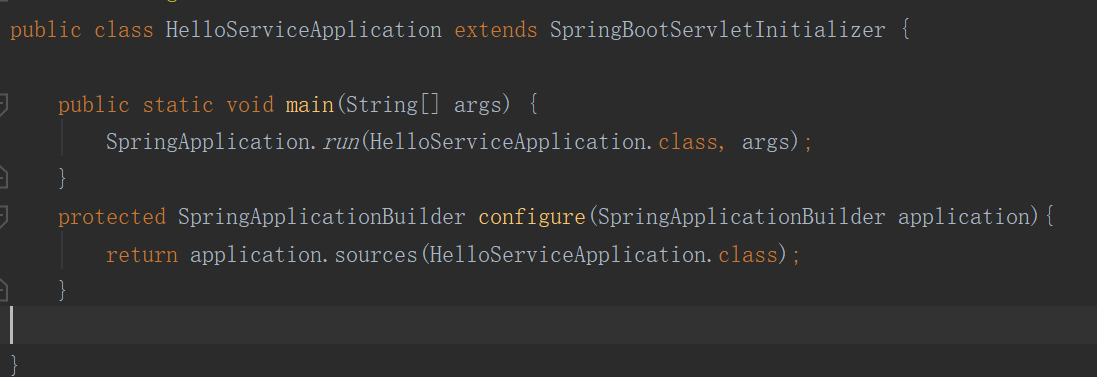This screenshot has width=1097, height=377.
Task: Click the configure method name
Action: pyautogui.click(x=532, y=217)
